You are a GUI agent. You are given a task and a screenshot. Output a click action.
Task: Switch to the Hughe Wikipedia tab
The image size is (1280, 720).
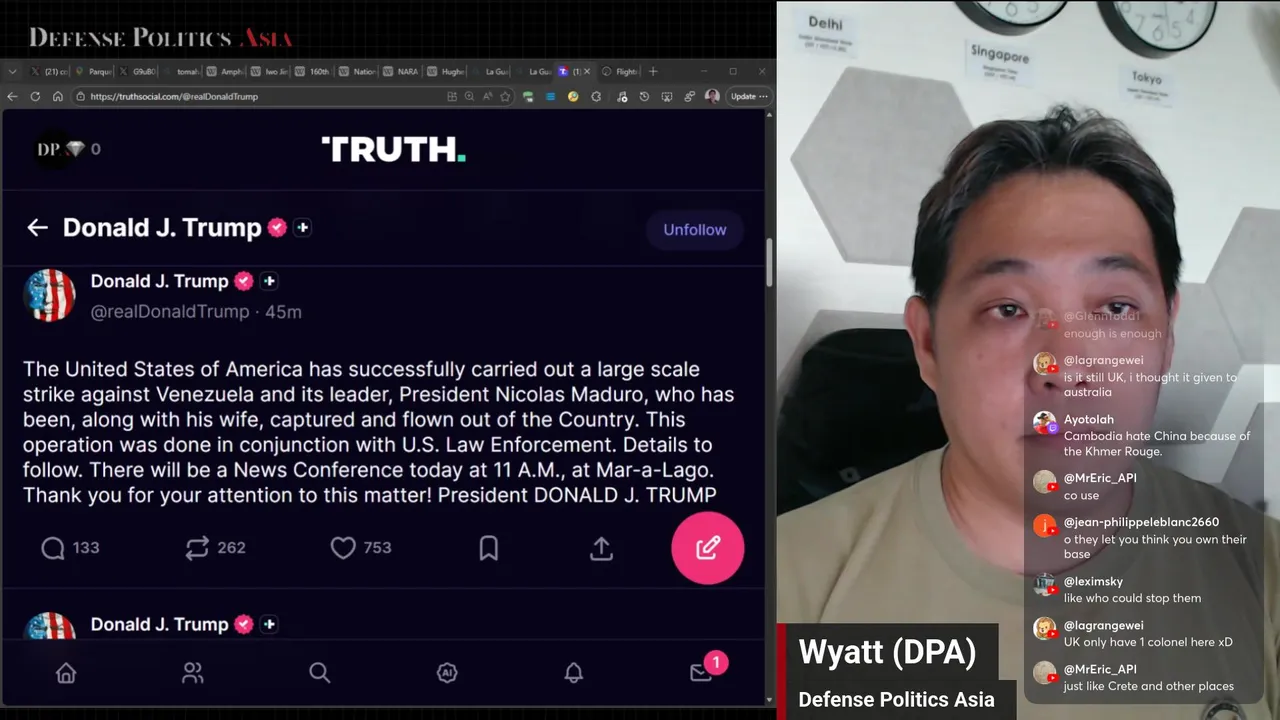tap(444, 72)
